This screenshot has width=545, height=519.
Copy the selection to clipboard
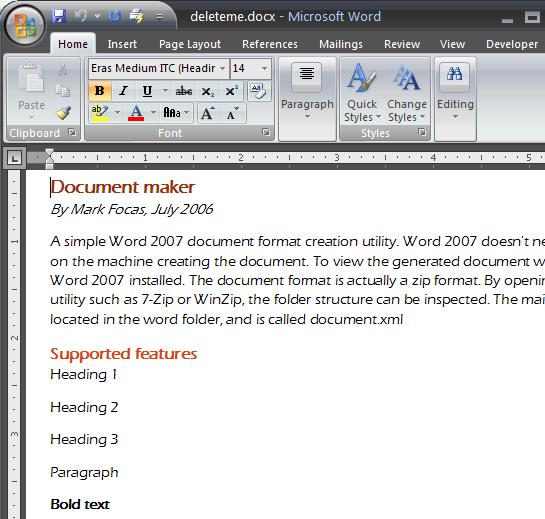[x=63, y=91]
